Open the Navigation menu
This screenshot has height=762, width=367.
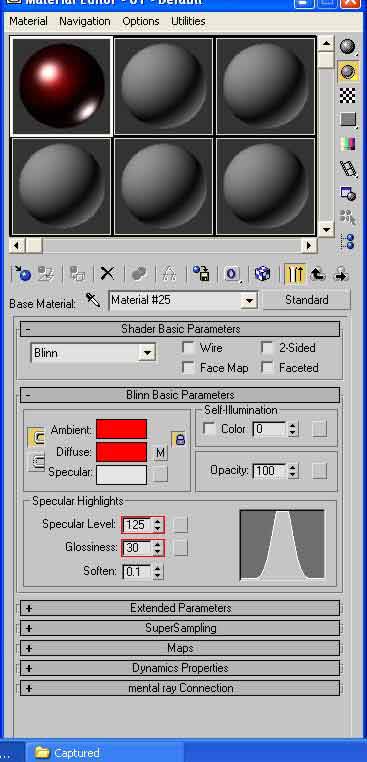[85, 21]
